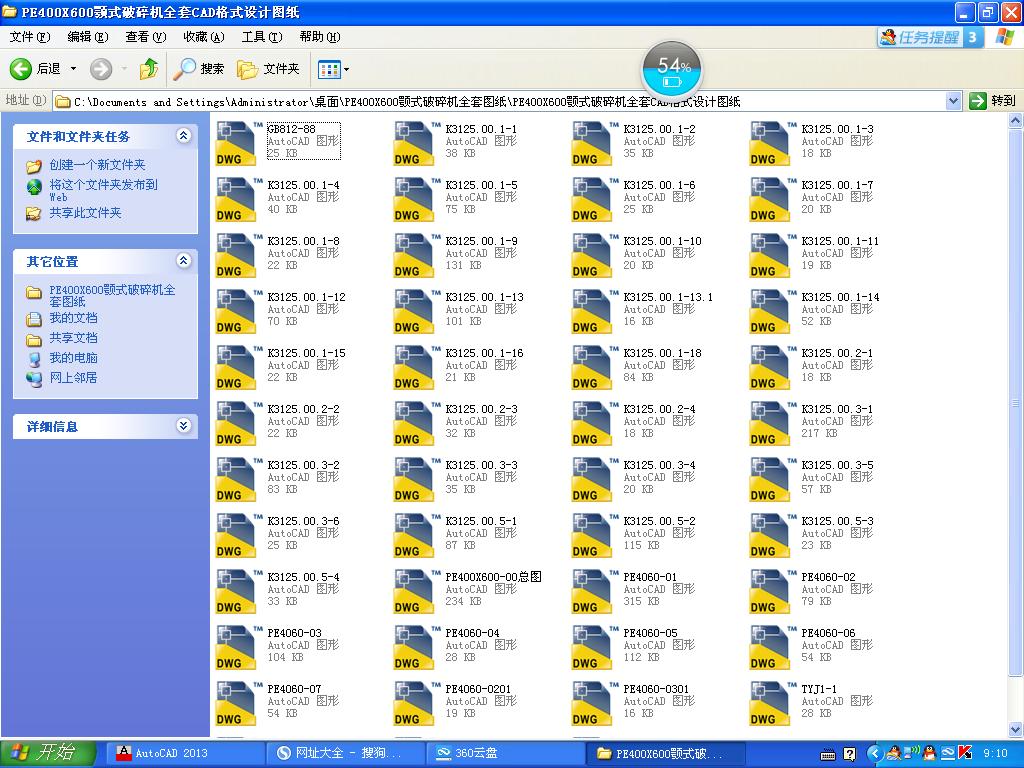Select the K3125.00.1-13.1 DWG file icon
The width and height of the screenshot is (1024, 768).
(592, 312)
